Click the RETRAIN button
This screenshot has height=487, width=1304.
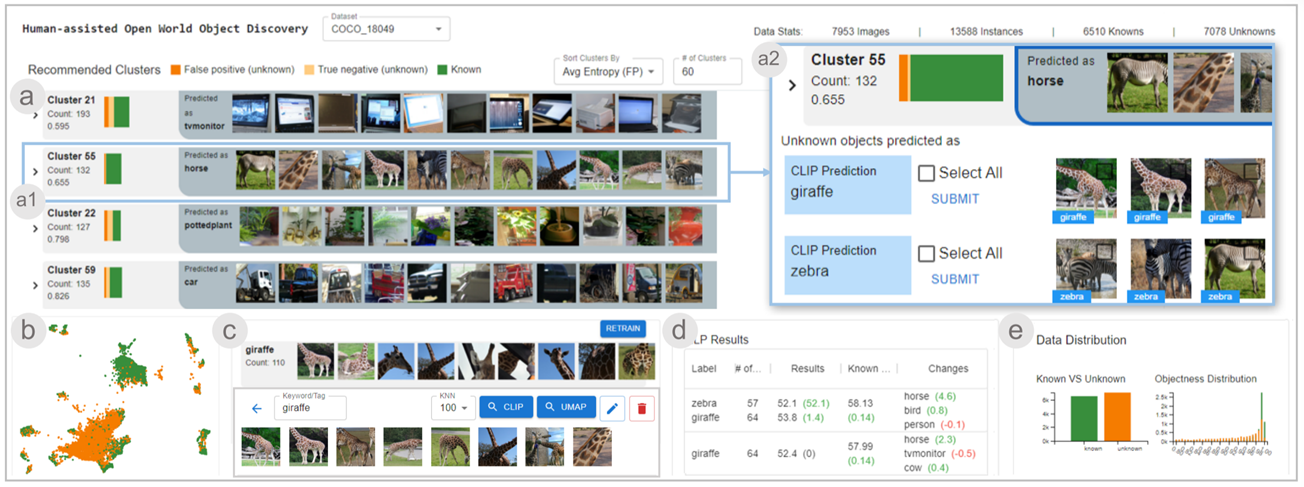click(x=622, y=329)
